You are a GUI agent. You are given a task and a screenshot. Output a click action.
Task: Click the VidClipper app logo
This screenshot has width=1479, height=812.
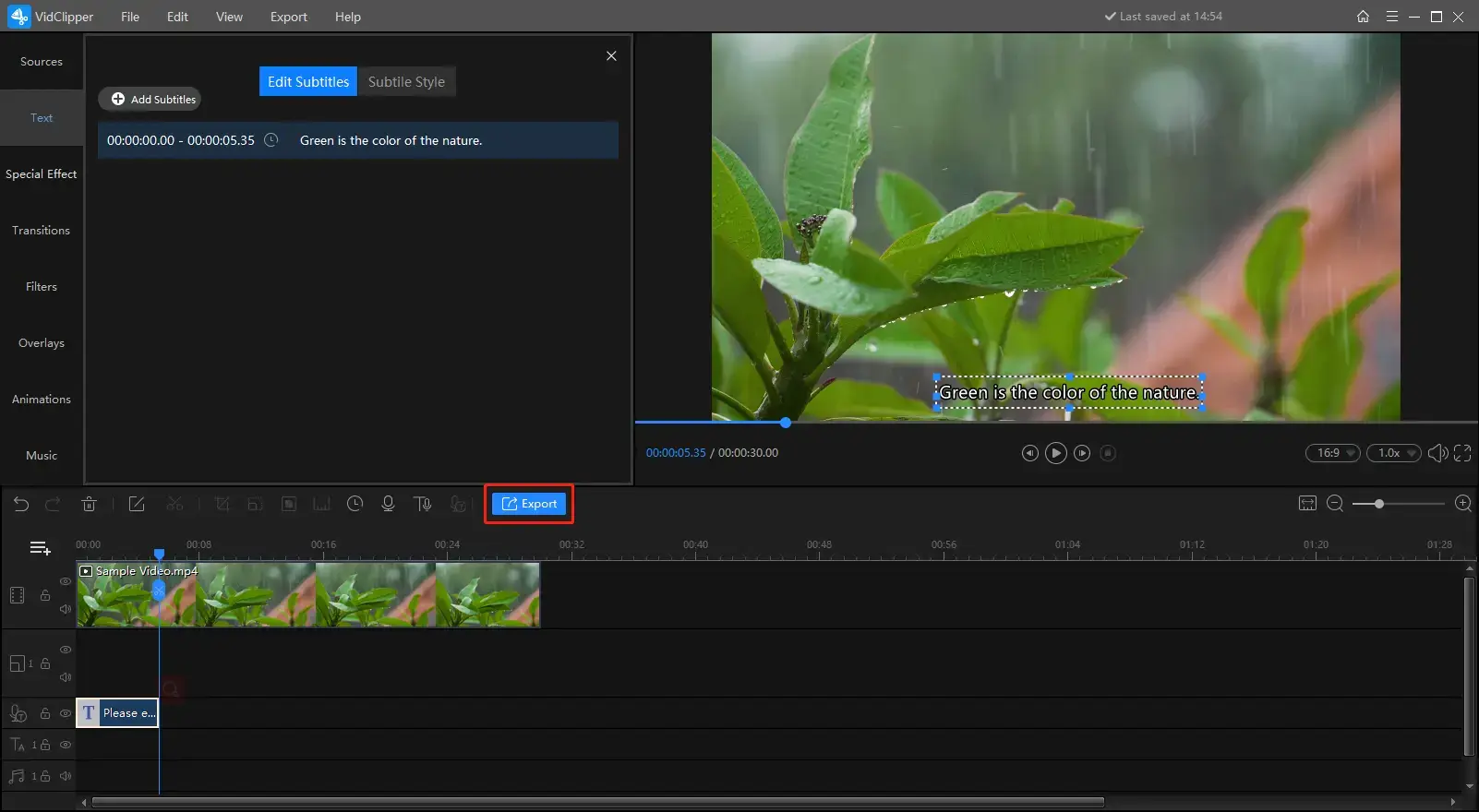(x=18, y=17)
